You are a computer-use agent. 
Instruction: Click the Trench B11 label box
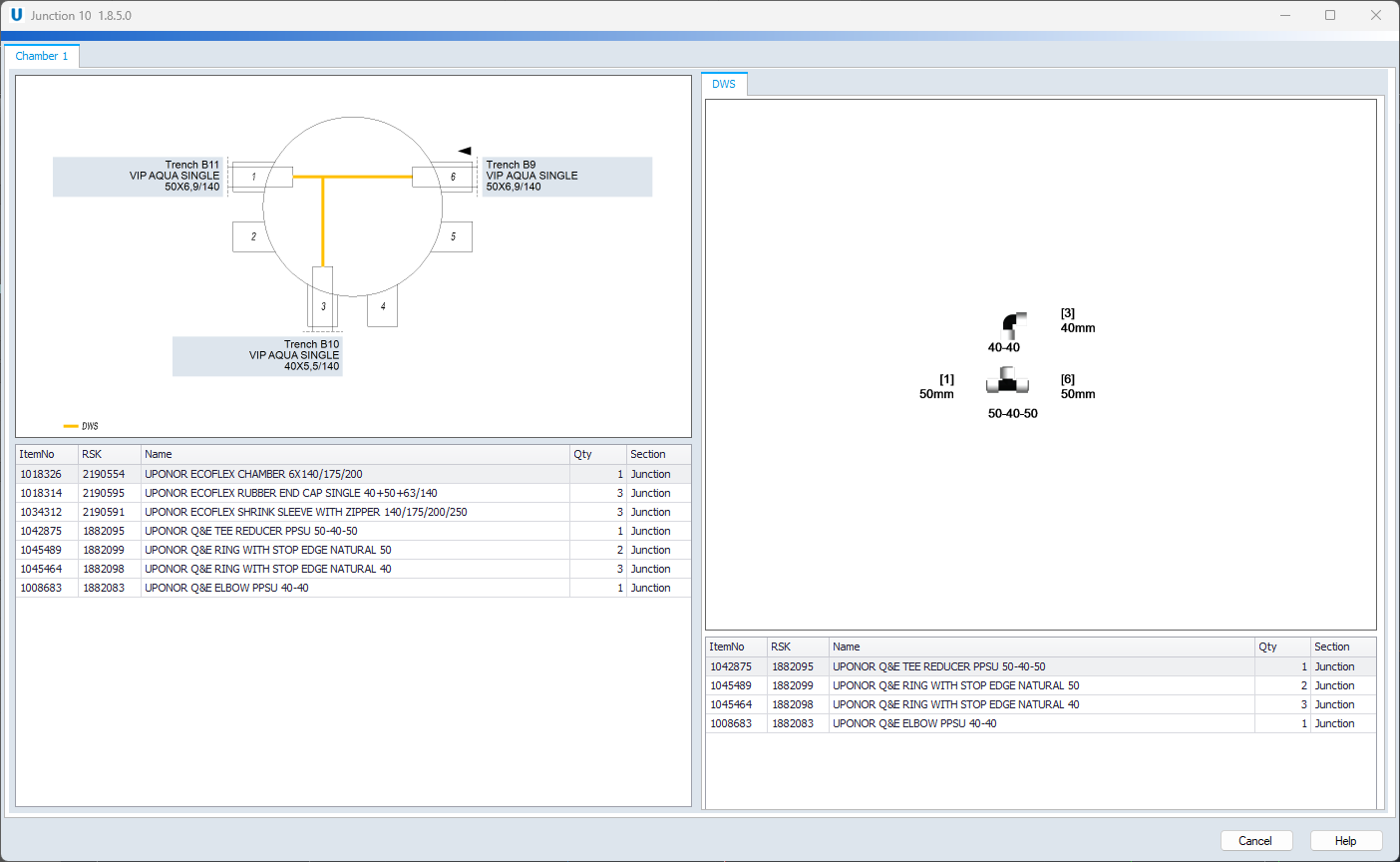pyautogui.click(x=138, y=177)
